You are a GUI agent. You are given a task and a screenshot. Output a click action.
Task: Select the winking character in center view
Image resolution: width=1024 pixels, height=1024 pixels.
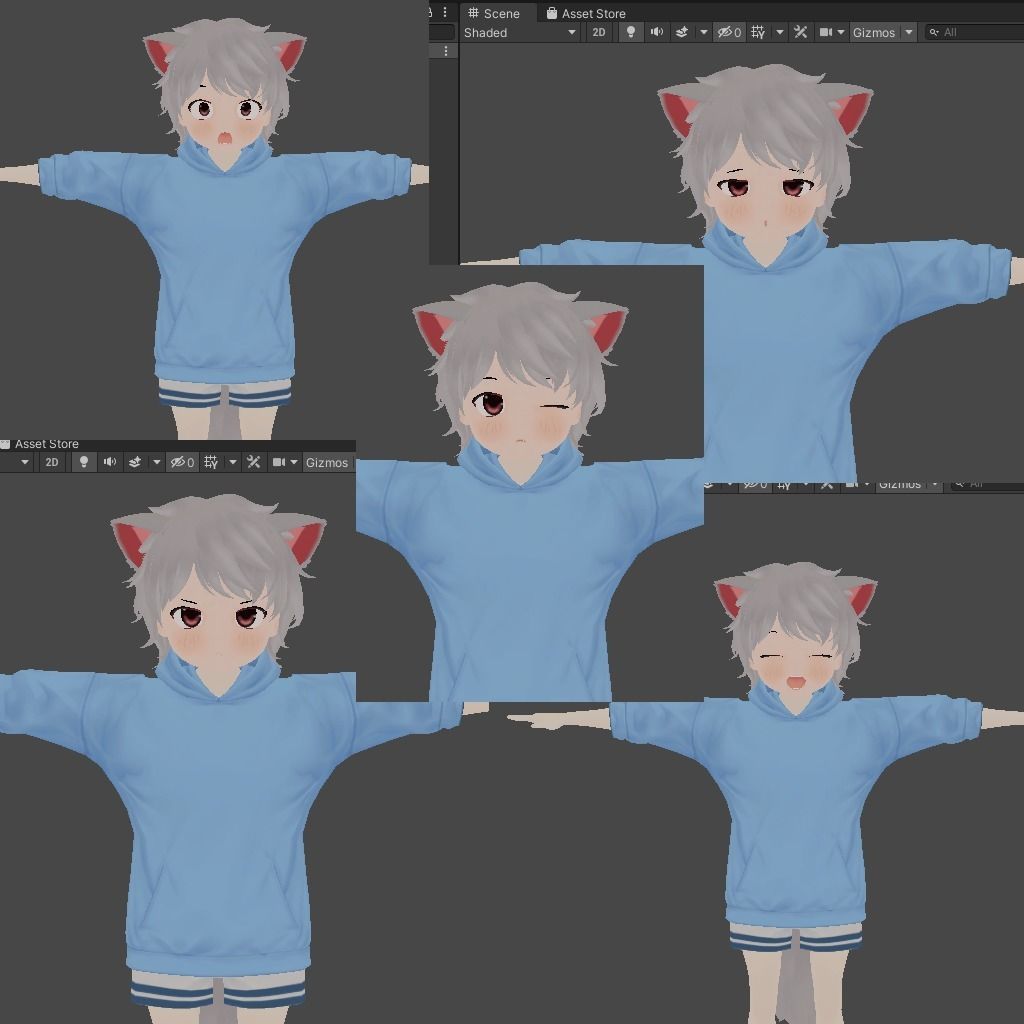point(522,490)
